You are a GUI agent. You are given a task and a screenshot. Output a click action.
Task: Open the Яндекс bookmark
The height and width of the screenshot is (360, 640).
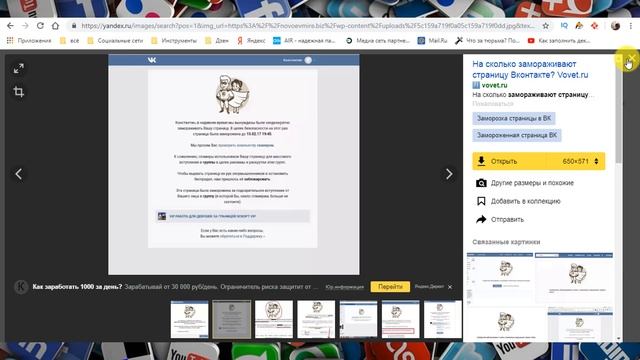tap(251, 40)
